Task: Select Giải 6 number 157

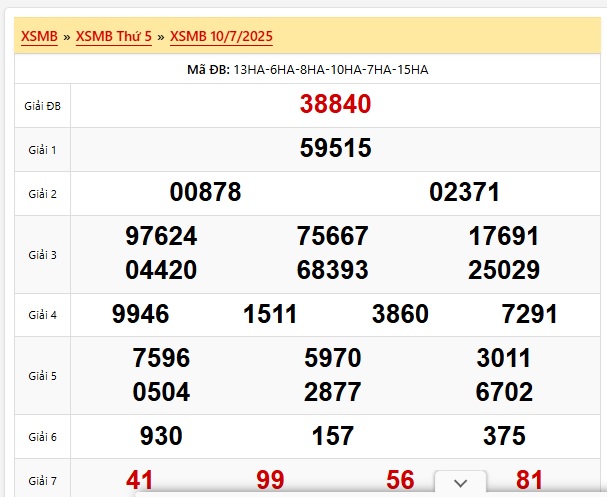Action: point(333,436)
